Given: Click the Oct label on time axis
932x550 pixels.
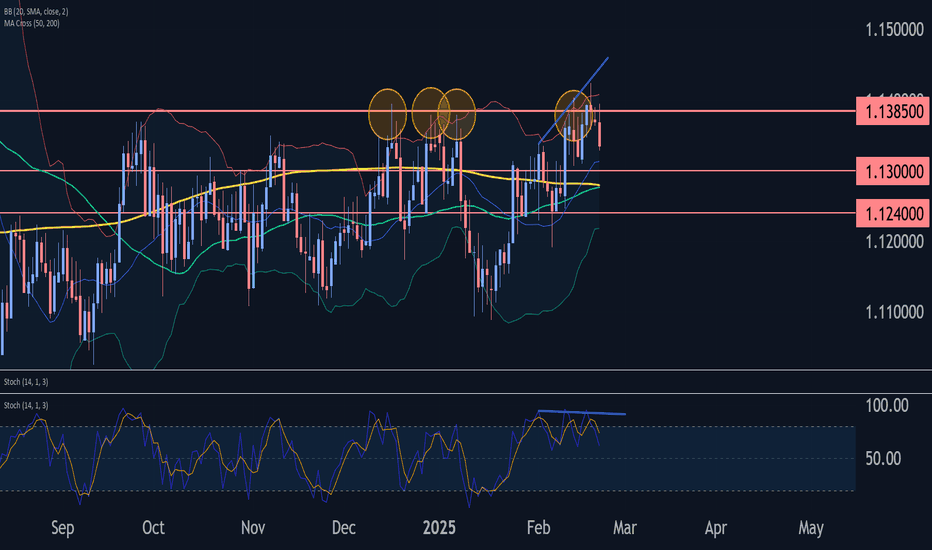Looking at the screenshot, I should [153, 527].
